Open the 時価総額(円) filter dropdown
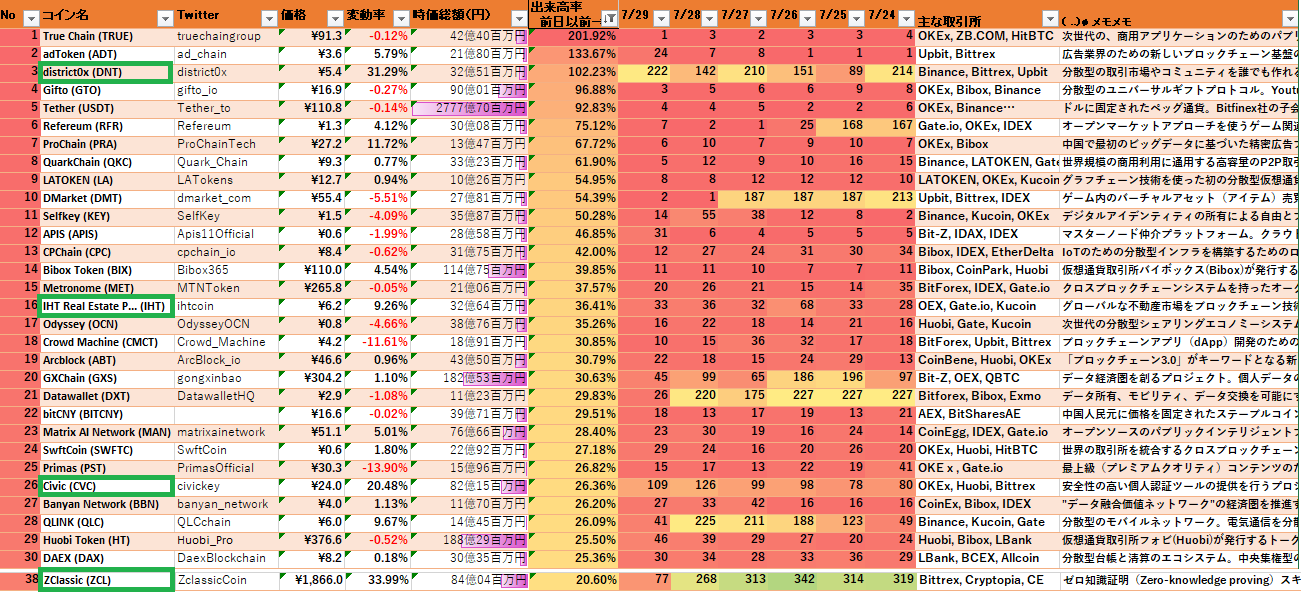This screenshot has height=593, width=1303. click(x=517, y=18)
